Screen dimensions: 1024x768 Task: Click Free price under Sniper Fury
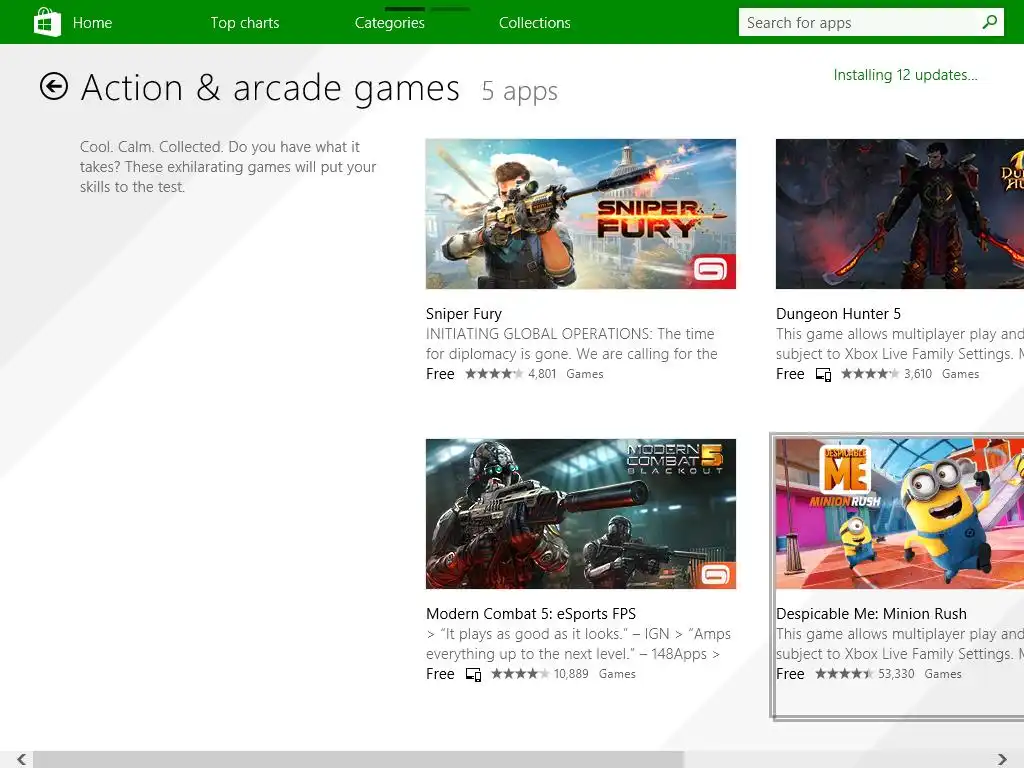(440, 374)
